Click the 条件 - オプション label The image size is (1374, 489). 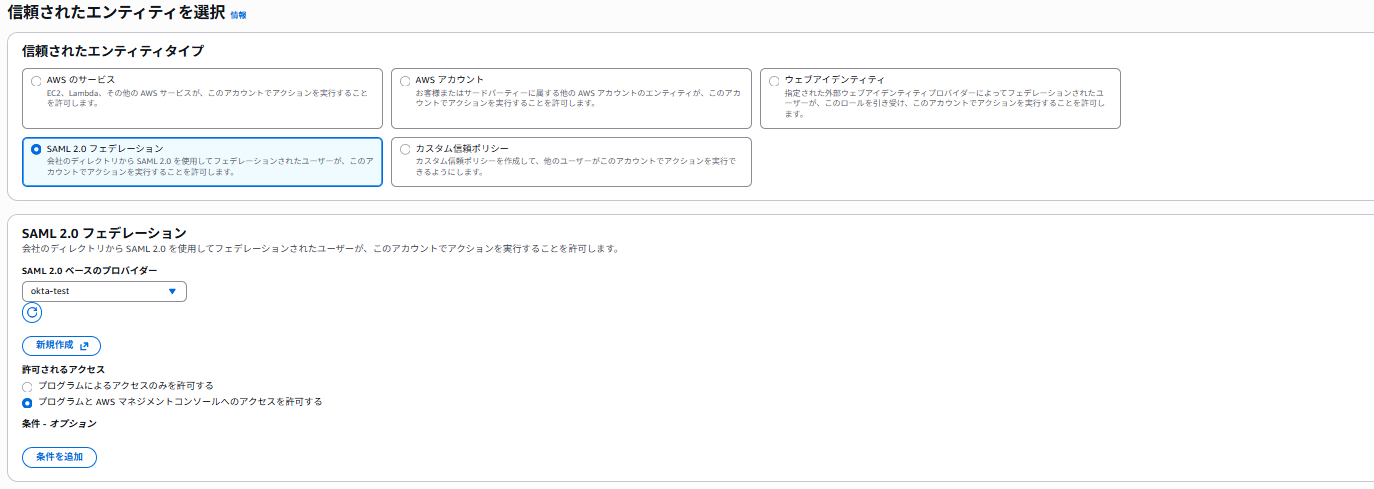click(59, 424)
